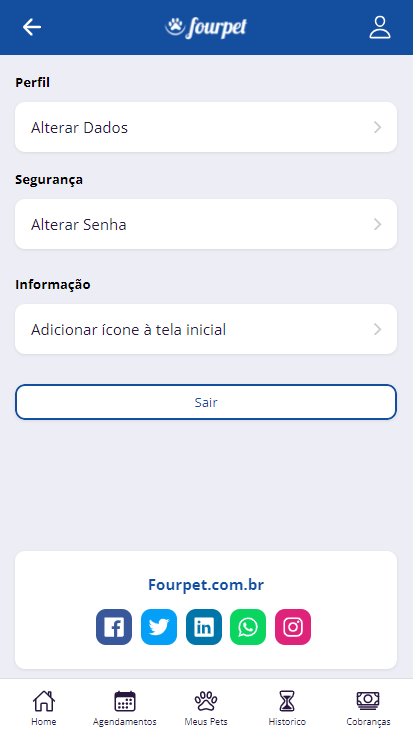The image size is (413, 735).
Task: Open the Instagram social icon
Action: 293,627
